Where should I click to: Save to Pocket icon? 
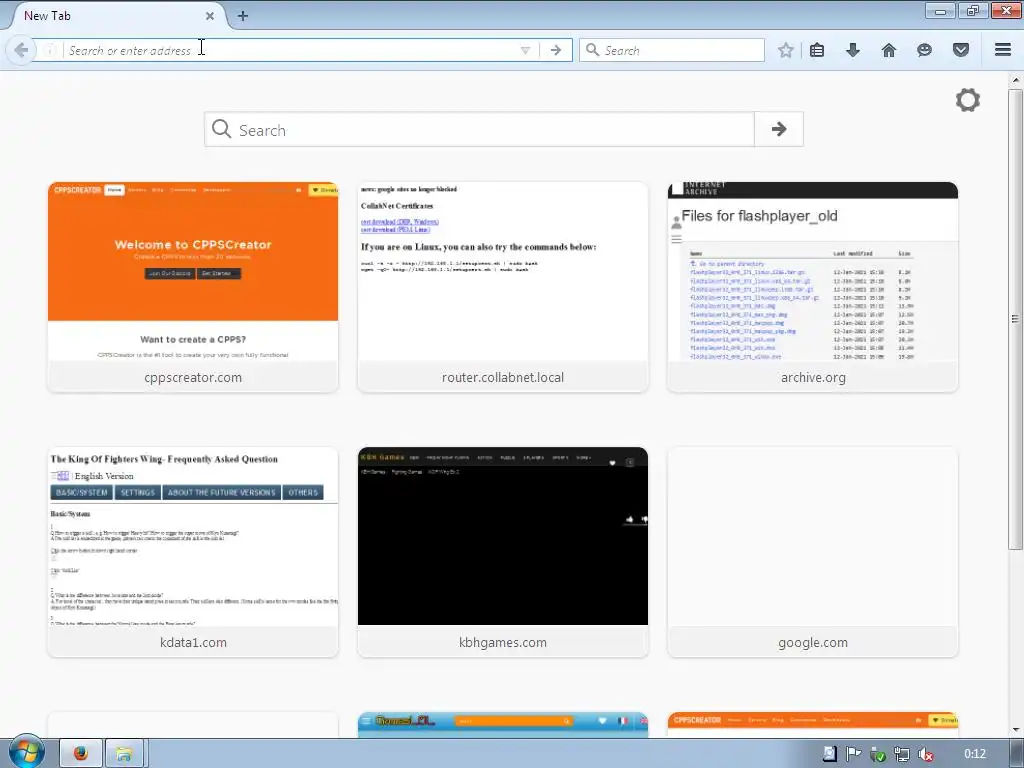coord(961,50)
